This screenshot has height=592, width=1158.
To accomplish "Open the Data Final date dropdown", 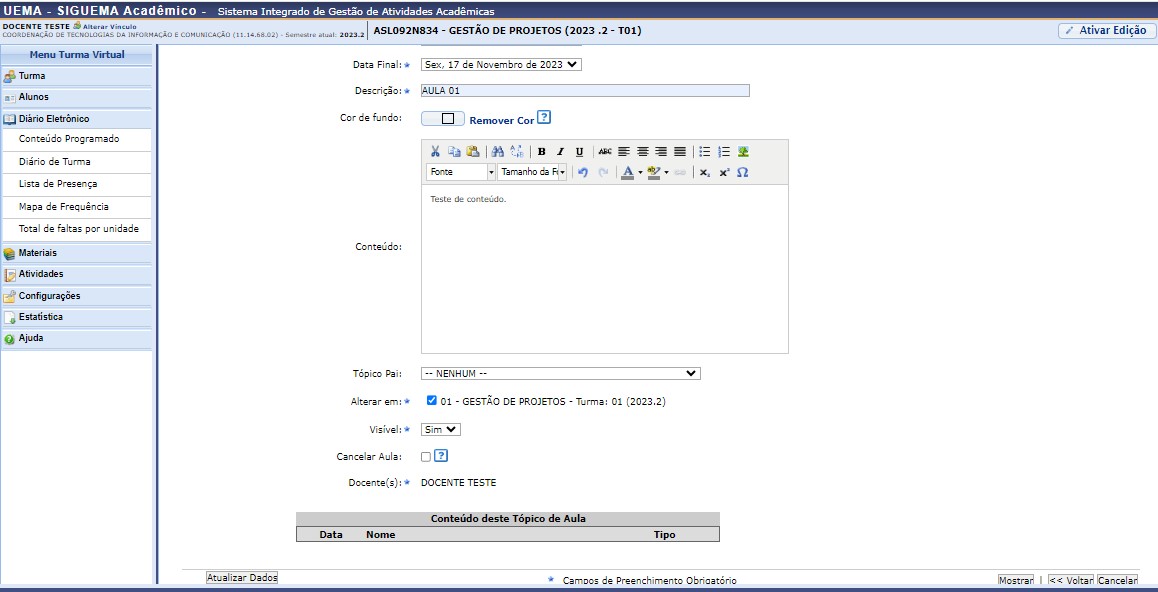I will [x=501, y=64].
